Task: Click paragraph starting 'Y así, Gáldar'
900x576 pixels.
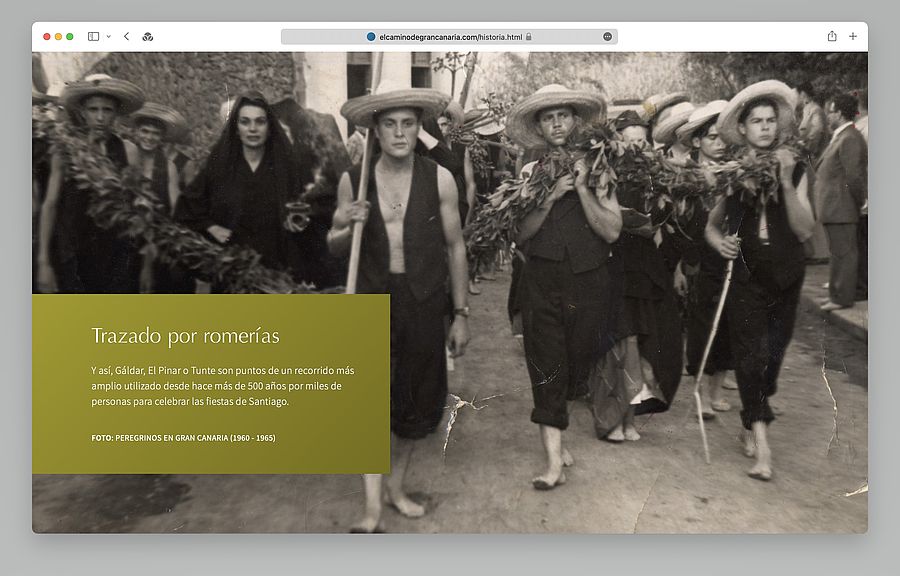Action: point(223,386)
